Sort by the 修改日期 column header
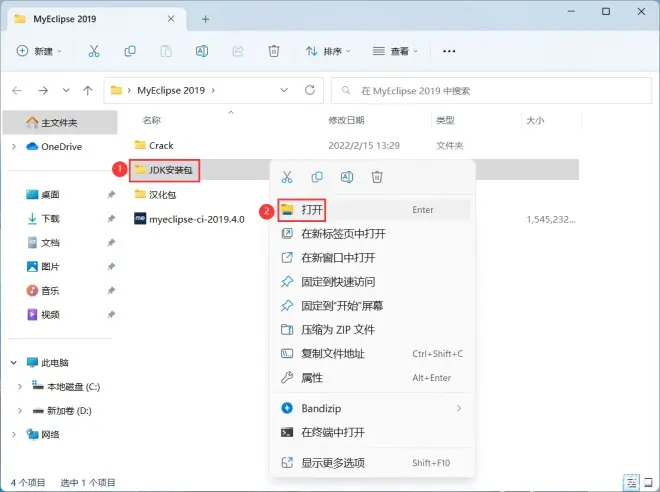This screenshot has height=492, width=660. pos(346,120)
